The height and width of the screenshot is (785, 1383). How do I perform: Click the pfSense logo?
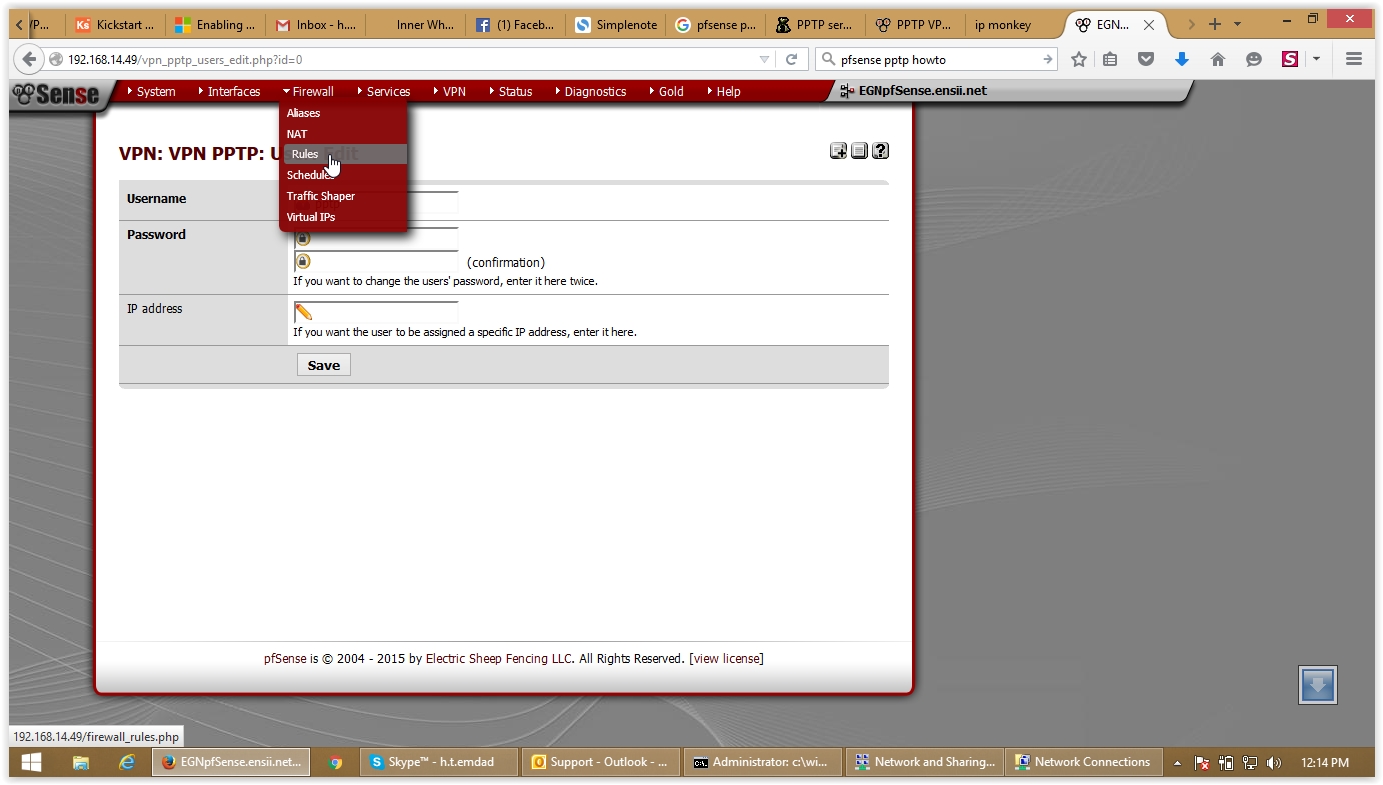pyautogui.click(x=56, y=94)
